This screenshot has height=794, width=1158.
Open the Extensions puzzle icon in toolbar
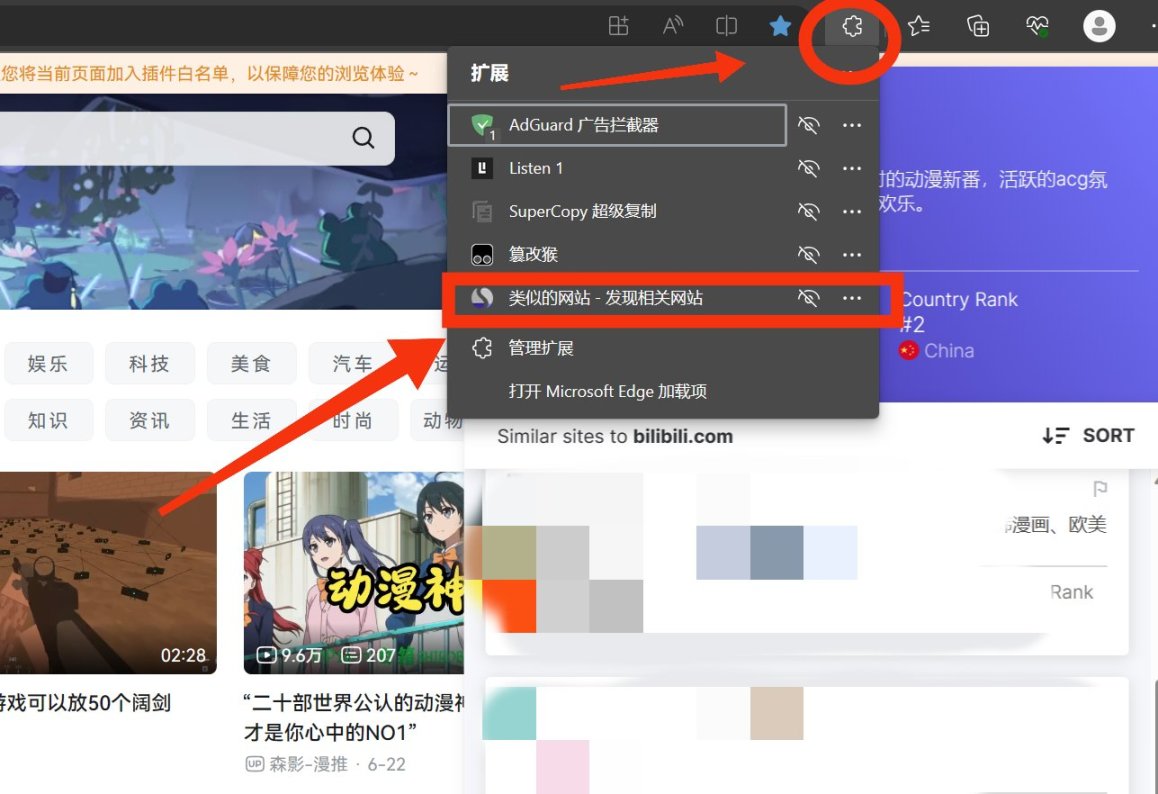click(x=852, y=27)
